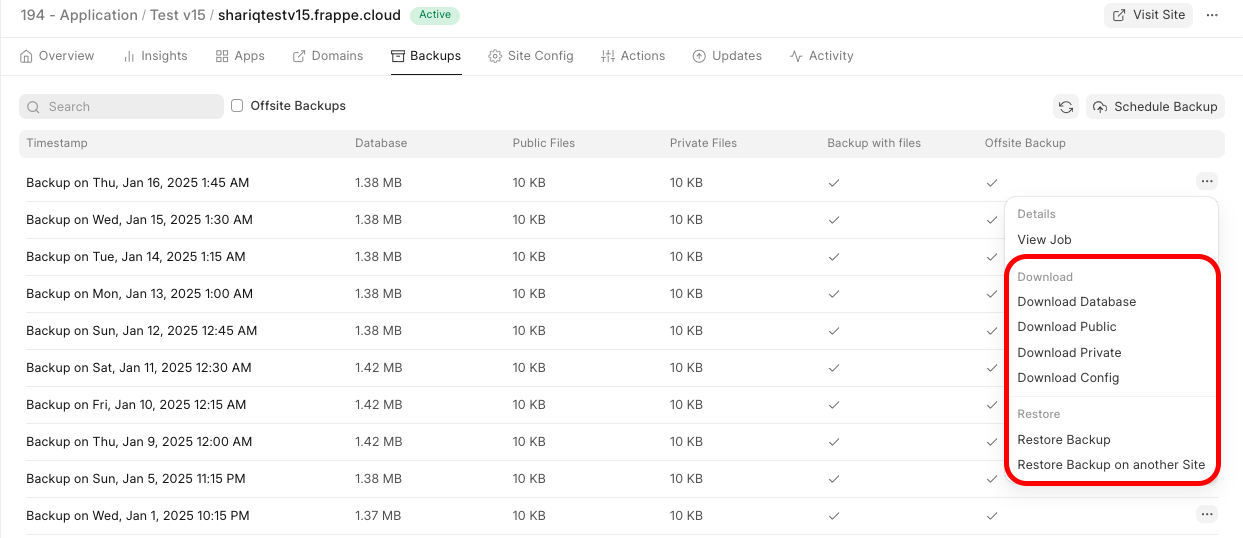
Task: Go to the Apps tab
Action: coord(240,56)
